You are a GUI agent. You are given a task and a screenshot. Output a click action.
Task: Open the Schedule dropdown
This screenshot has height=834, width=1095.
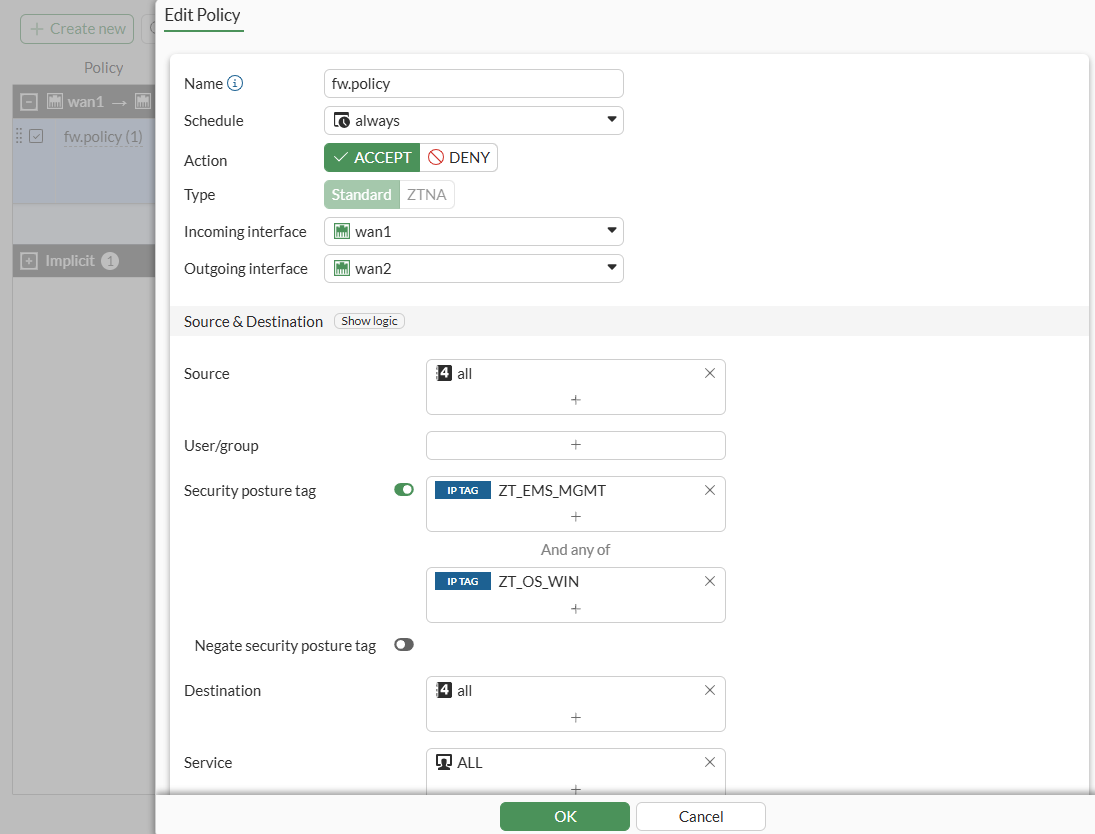click(610, 119)
